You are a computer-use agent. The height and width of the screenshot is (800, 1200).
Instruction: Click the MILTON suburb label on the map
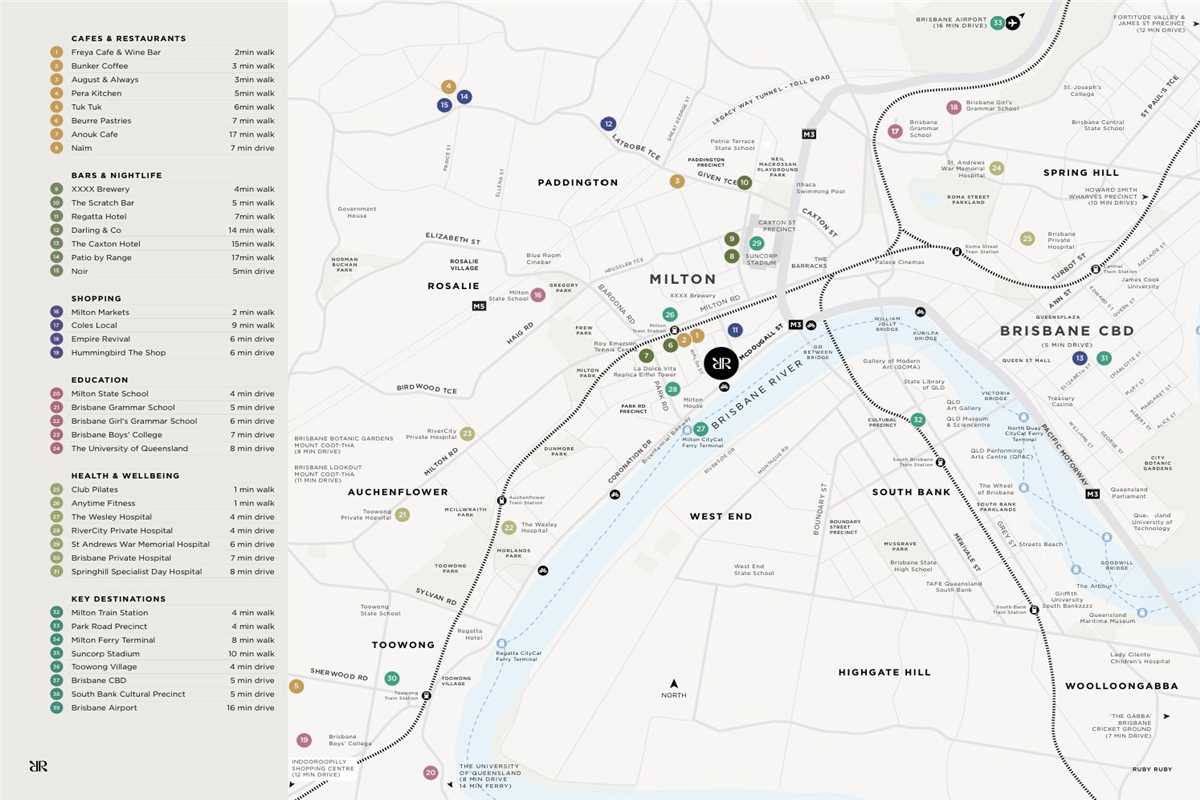(x=683, y=279)
